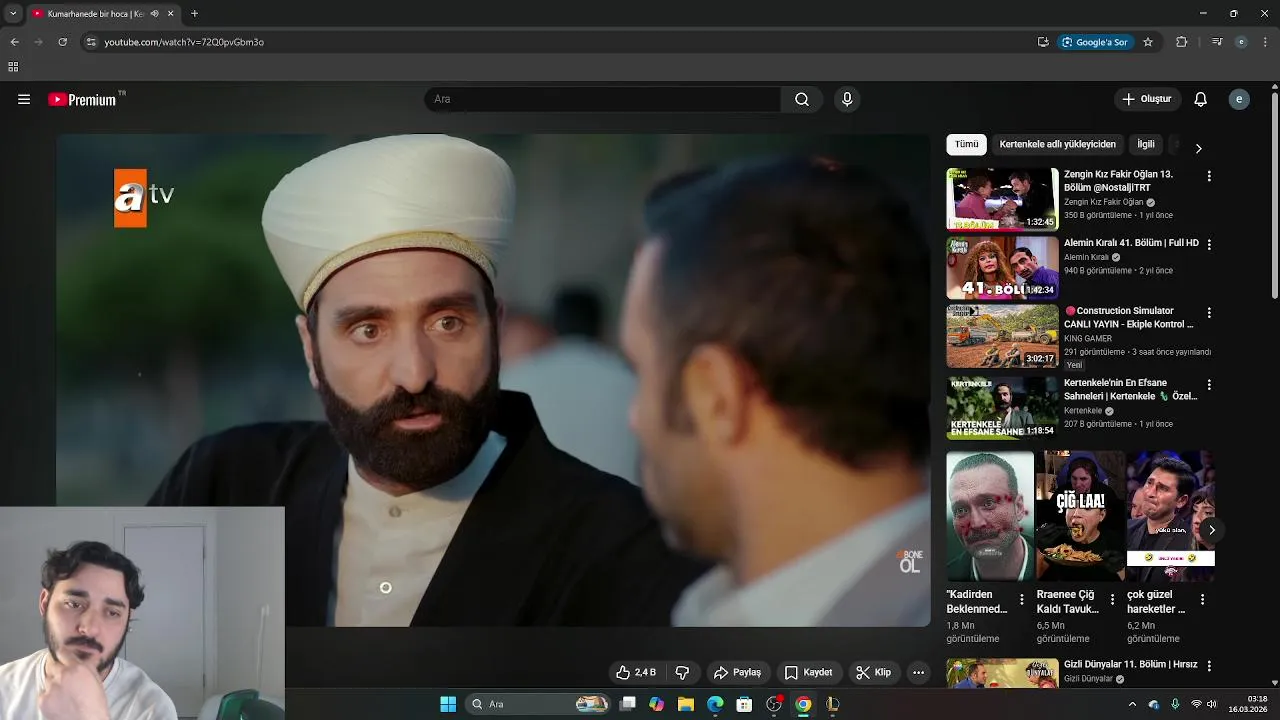The width and height of the screenshot is (1280, 720).
Task: Switch to the Kumarhanede bir hoca tab
Action: click(x=96, y=14)
